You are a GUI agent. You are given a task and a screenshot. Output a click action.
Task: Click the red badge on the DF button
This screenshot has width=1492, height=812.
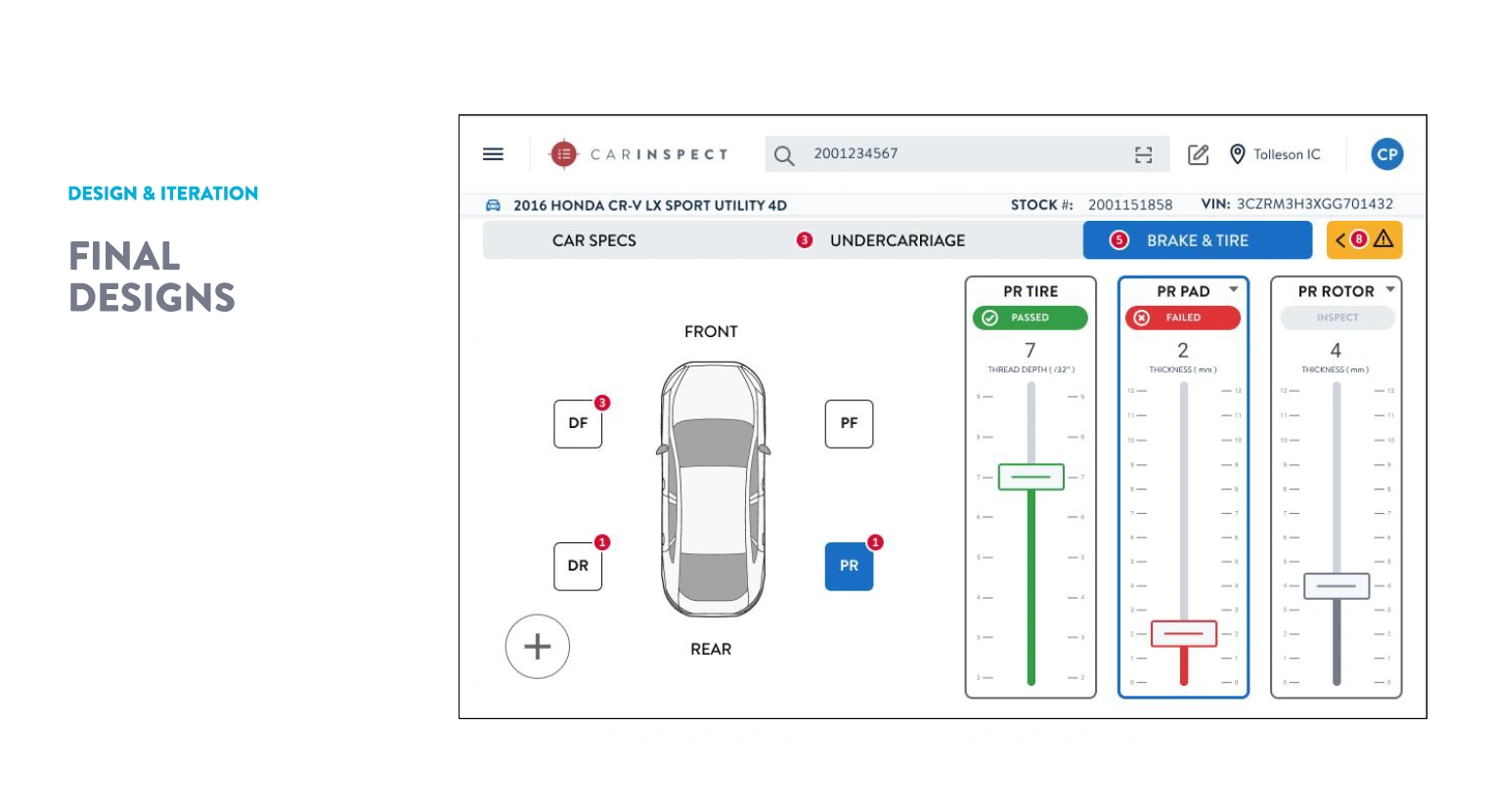pyautogui.click(x=602, y=403)
